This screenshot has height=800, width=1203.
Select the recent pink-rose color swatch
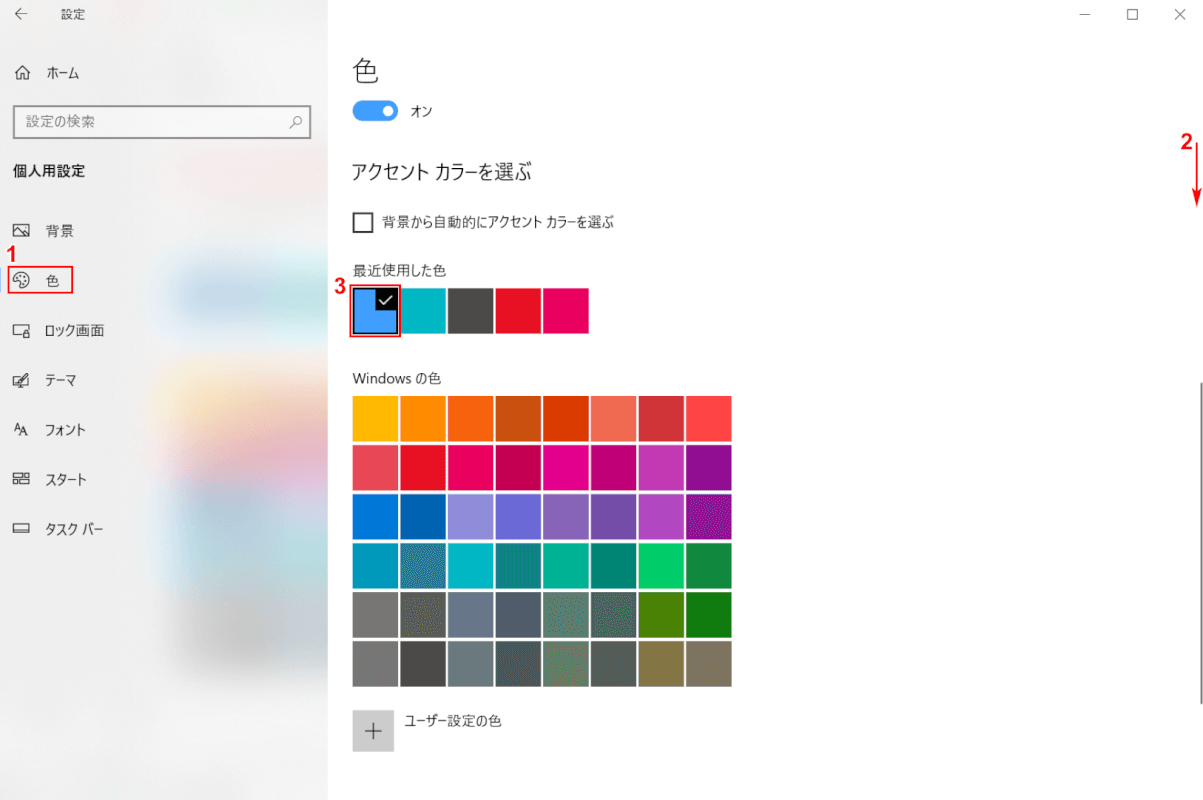tap(566, 311)
